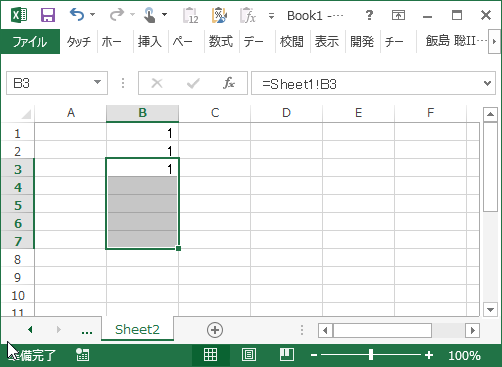Switch to the 校閲 ribbon tab
The height and width of the screenshot is (367, 502).
[x=292, y=42]
